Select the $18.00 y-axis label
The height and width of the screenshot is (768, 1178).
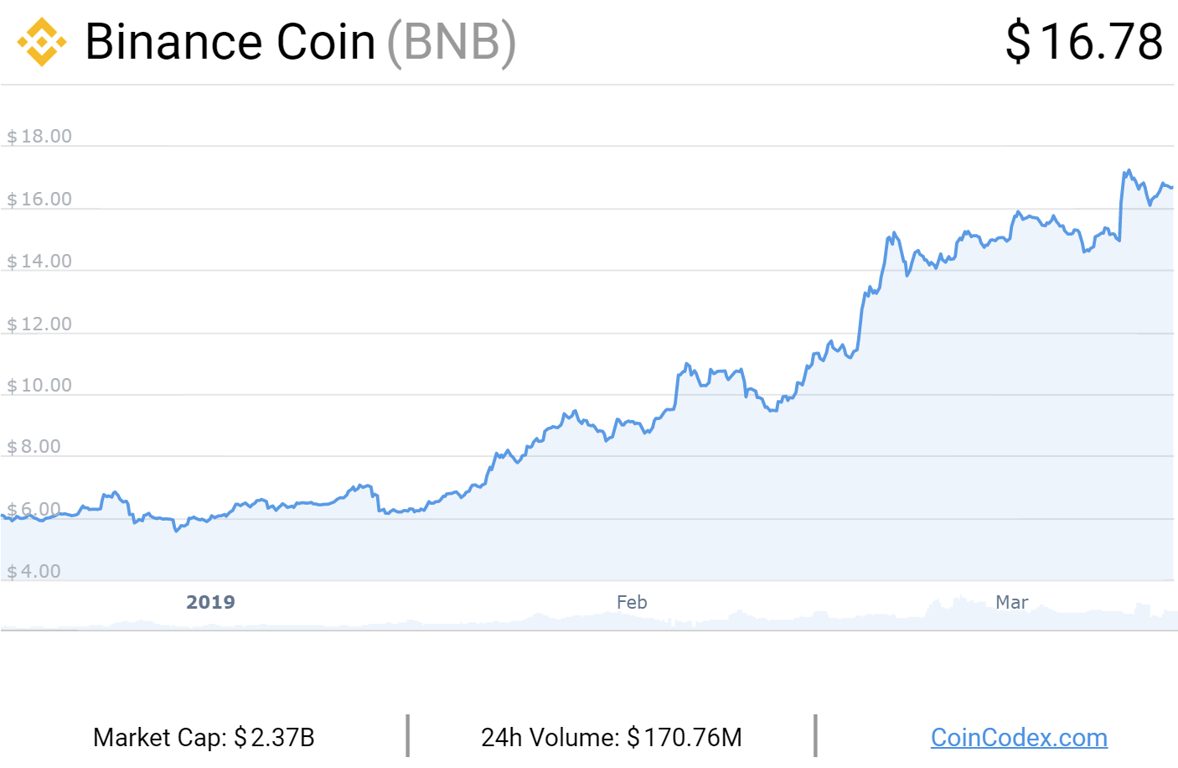40,137
